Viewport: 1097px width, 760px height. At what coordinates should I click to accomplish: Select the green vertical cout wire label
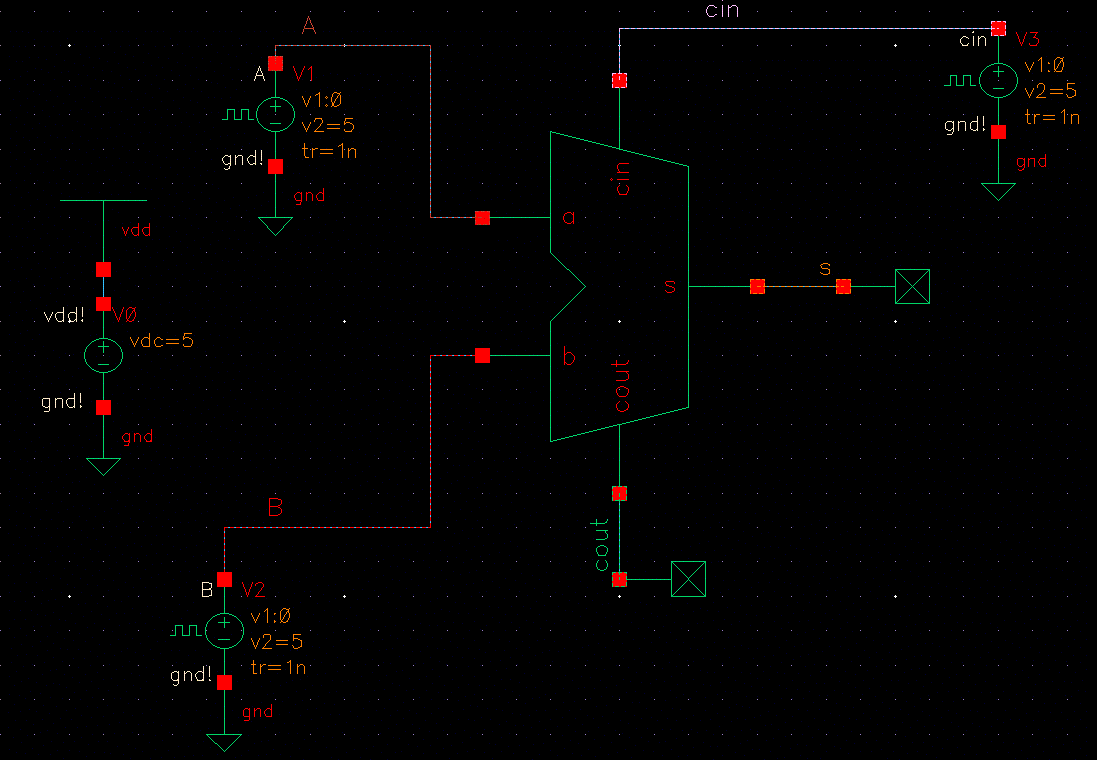coord(601,544)
